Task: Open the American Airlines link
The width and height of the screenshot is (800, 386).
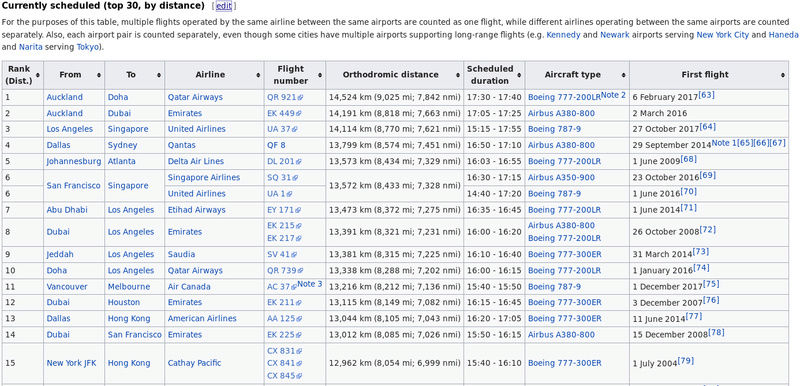Action: point(202,318)
